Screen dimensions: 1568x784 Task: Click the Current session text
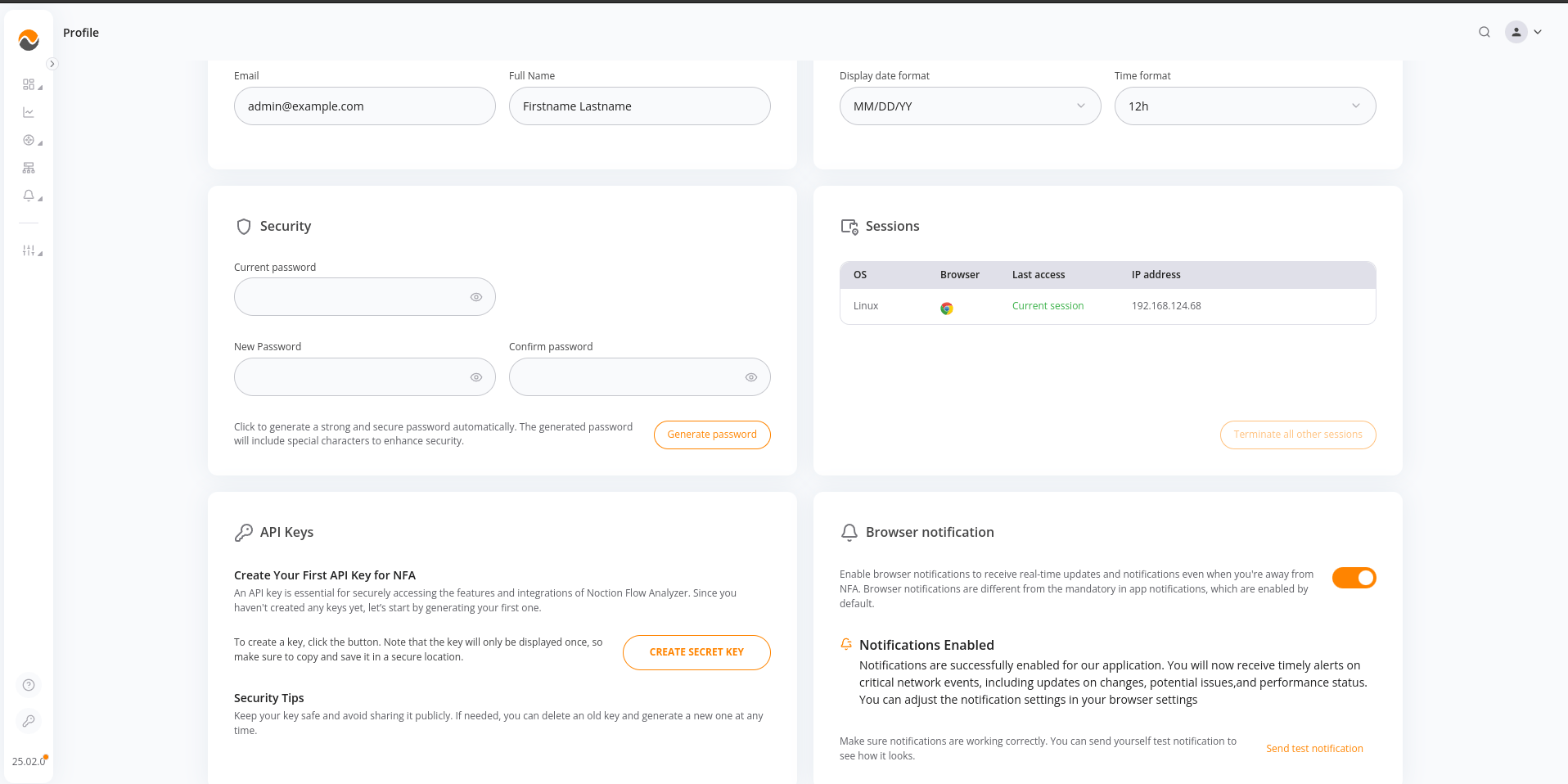(1048, 306)
